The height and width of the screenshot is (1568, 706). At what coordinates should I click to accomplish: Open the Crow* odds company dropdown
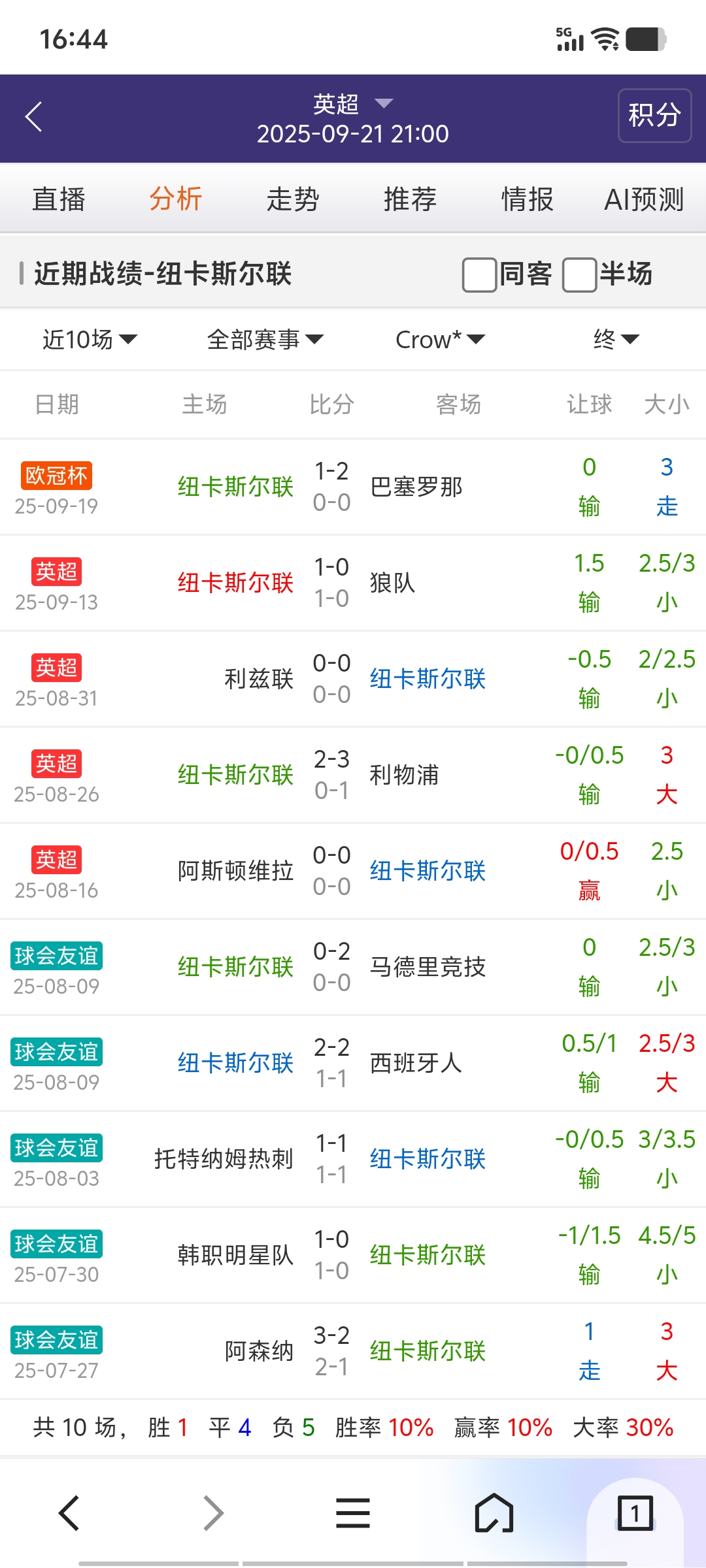440,340
